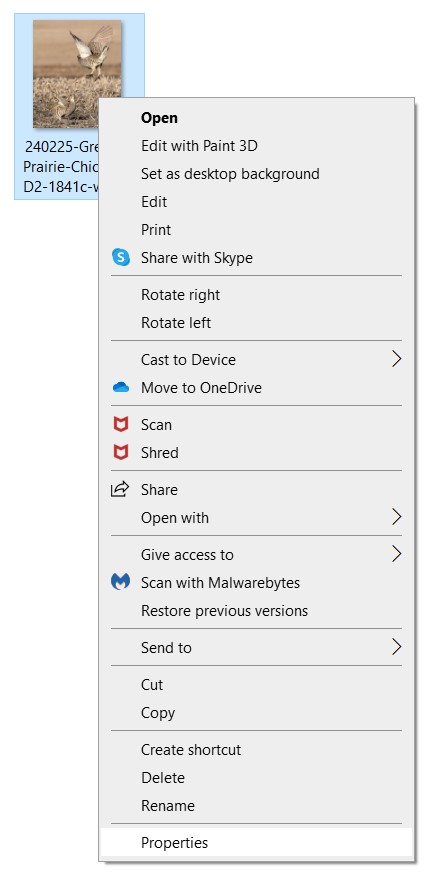Expand the Cast to Device submenu arrow
Screen dimensions: 439x889
[396, 359]
